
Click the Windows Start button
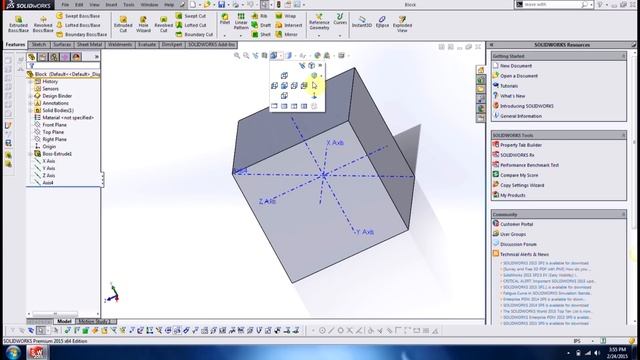[x=13, y=352]
